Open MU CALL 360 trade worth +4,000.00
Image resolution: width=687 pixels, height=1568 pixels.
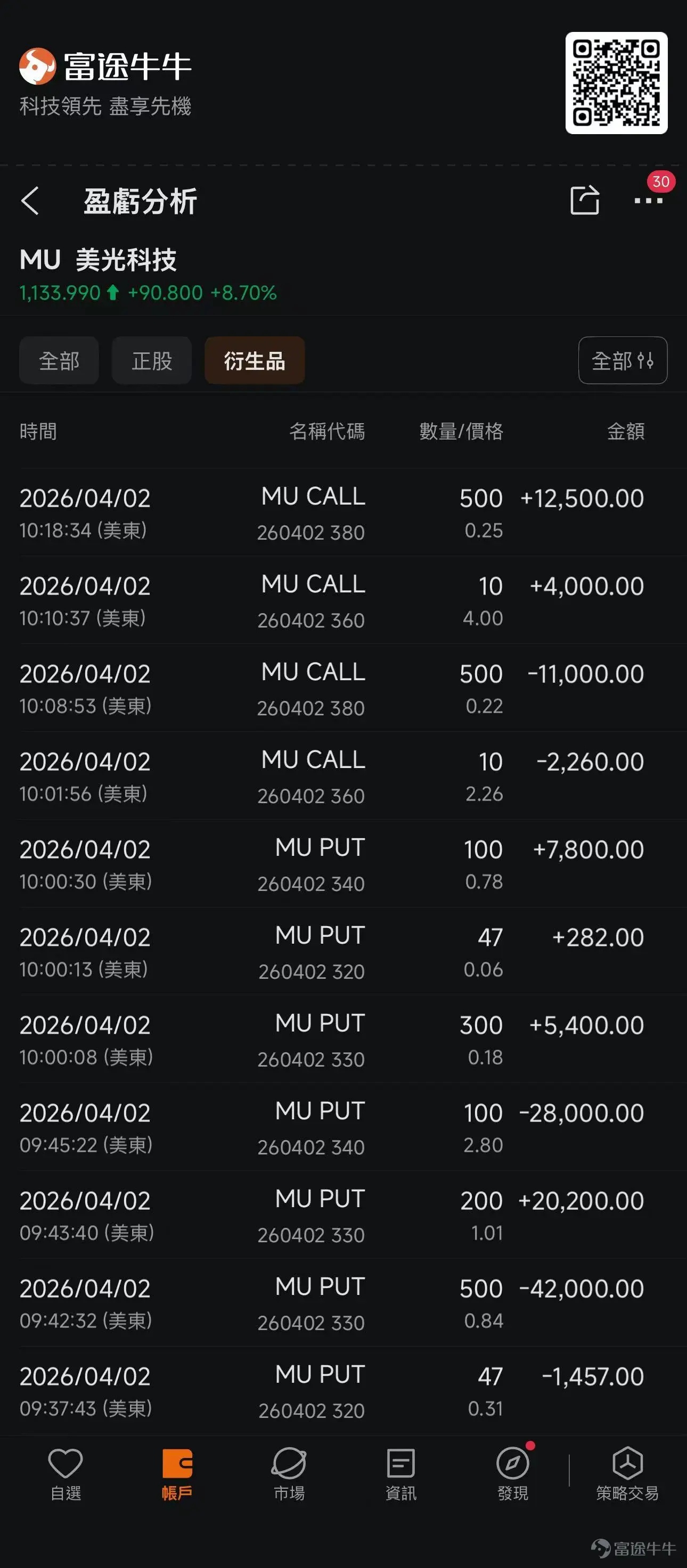pos(343,600)
